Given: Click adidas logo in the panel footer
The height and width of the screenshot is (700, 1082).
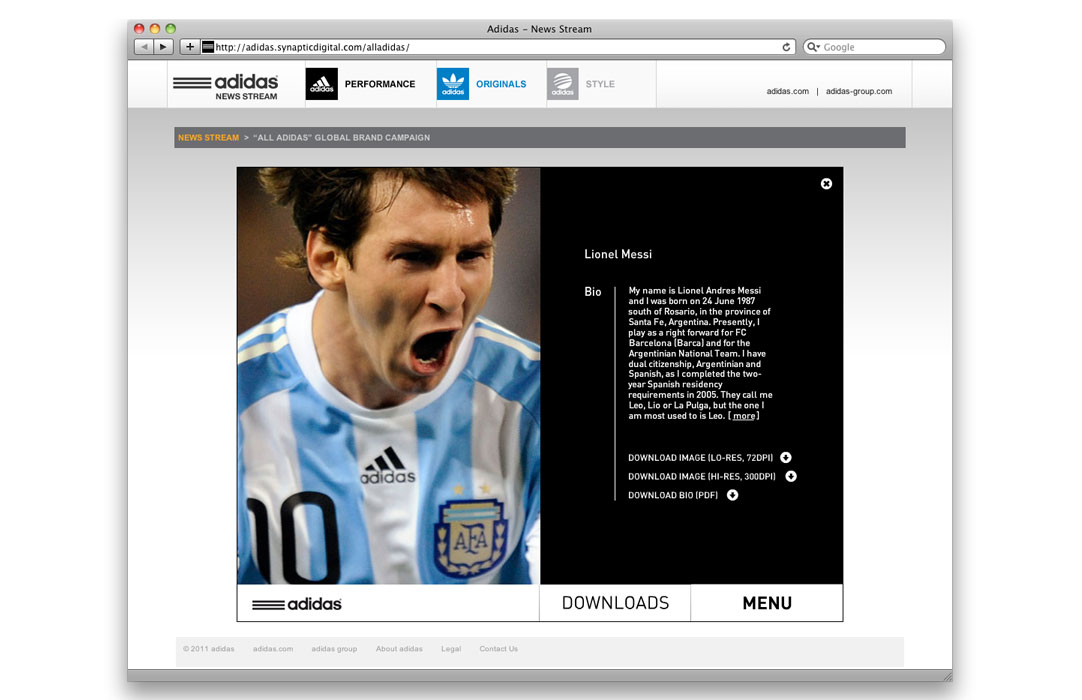Looking at the screenshot, I should tap(297, 604).
